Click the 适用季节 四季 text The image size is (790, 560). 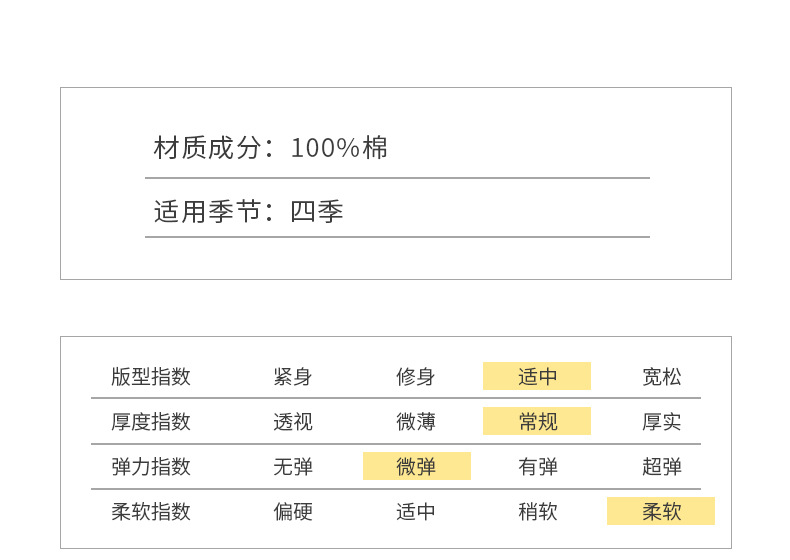249,212
